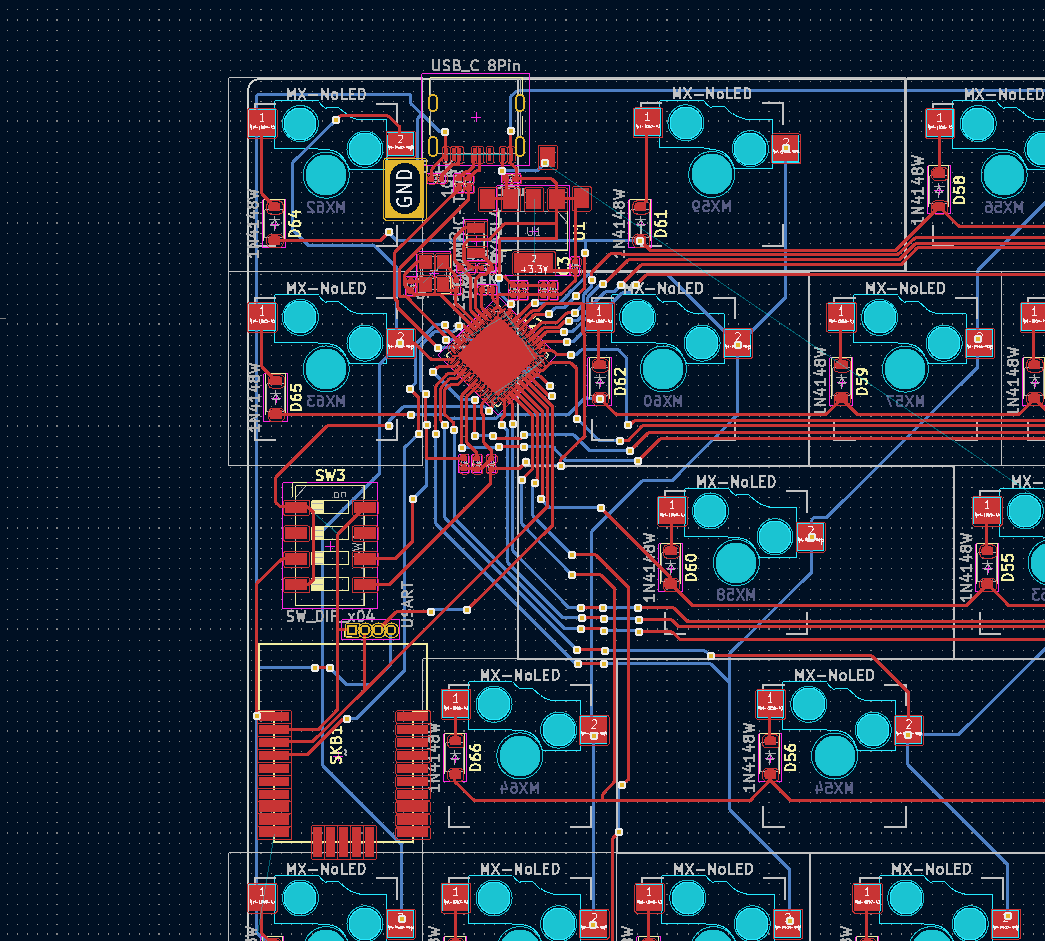Screen dimensions: 1045x941
Task: Click the large center hole of MX59
Action: coord(712,174)
